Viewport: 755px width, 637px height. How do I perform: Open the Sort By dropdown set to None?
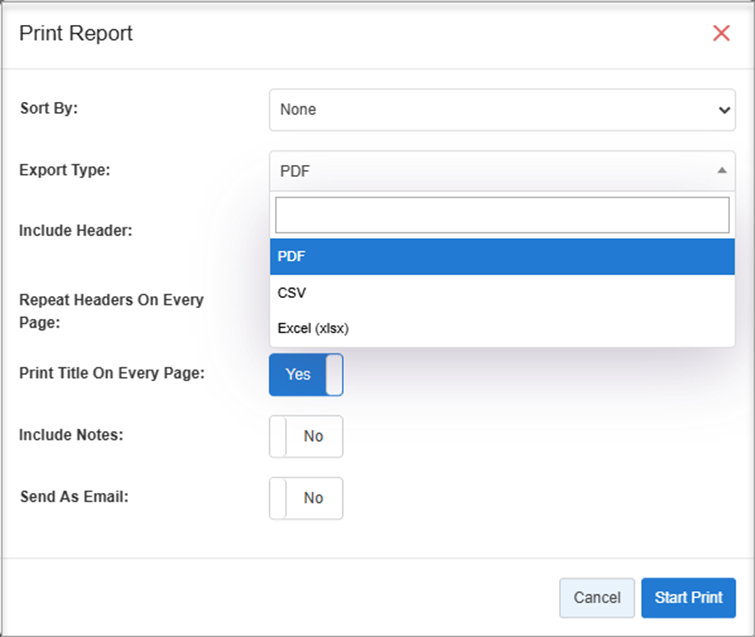pyautogui.click(x=502, y=110)
